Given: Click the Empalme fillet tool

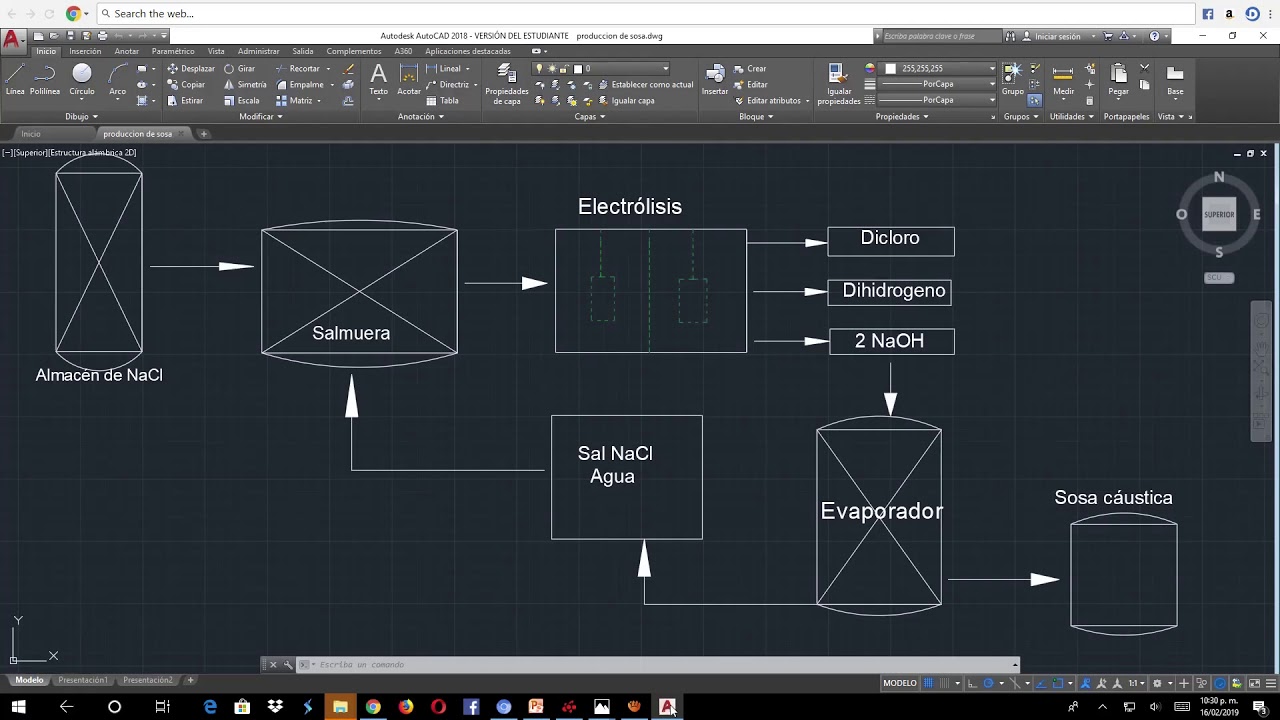Looking at the screenshot, I should [x=300, y=85].
